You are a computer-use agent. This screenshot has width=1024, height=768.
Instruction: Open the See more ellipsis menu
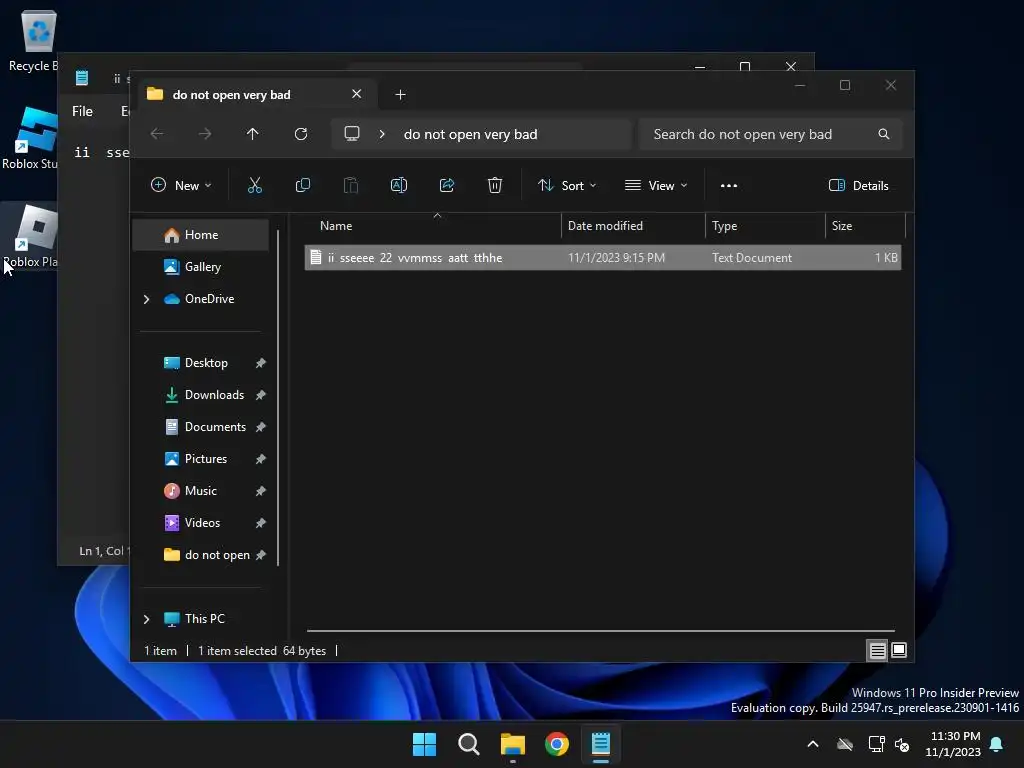[x=729, y=185]
